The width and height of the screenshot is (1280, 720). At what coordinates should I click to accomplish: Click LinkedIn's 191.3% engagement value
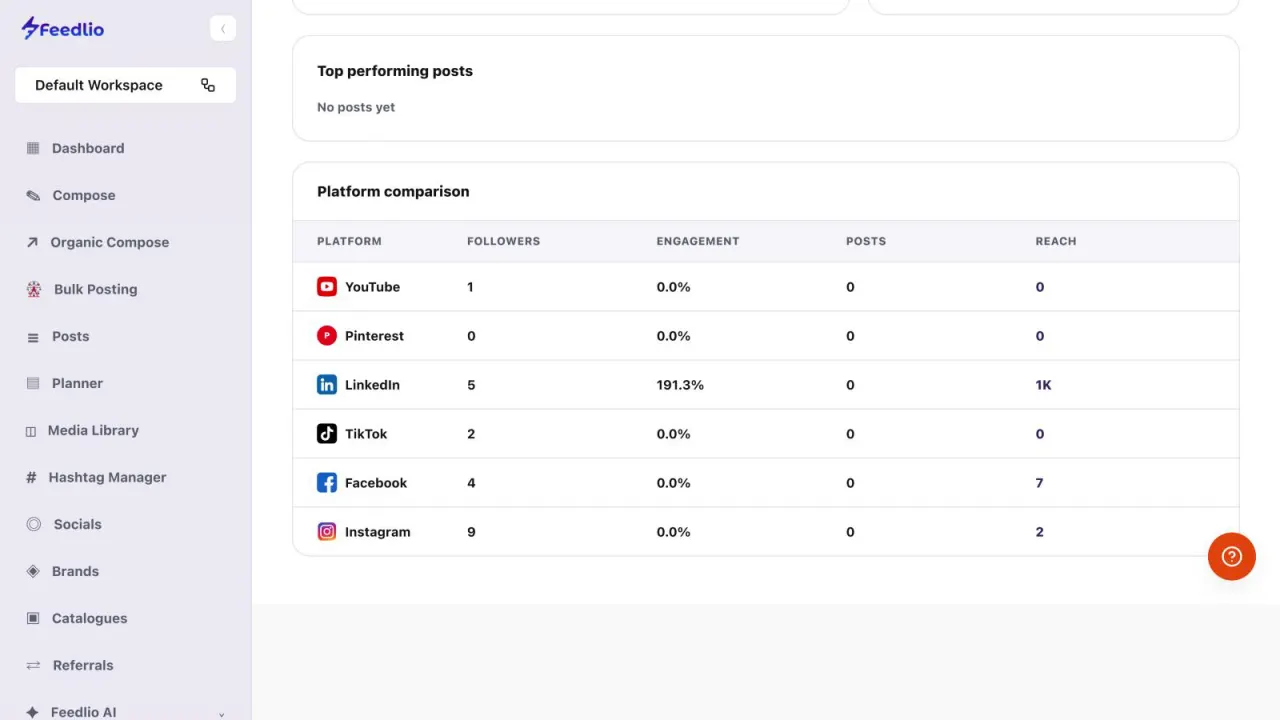tap(680, 385)
